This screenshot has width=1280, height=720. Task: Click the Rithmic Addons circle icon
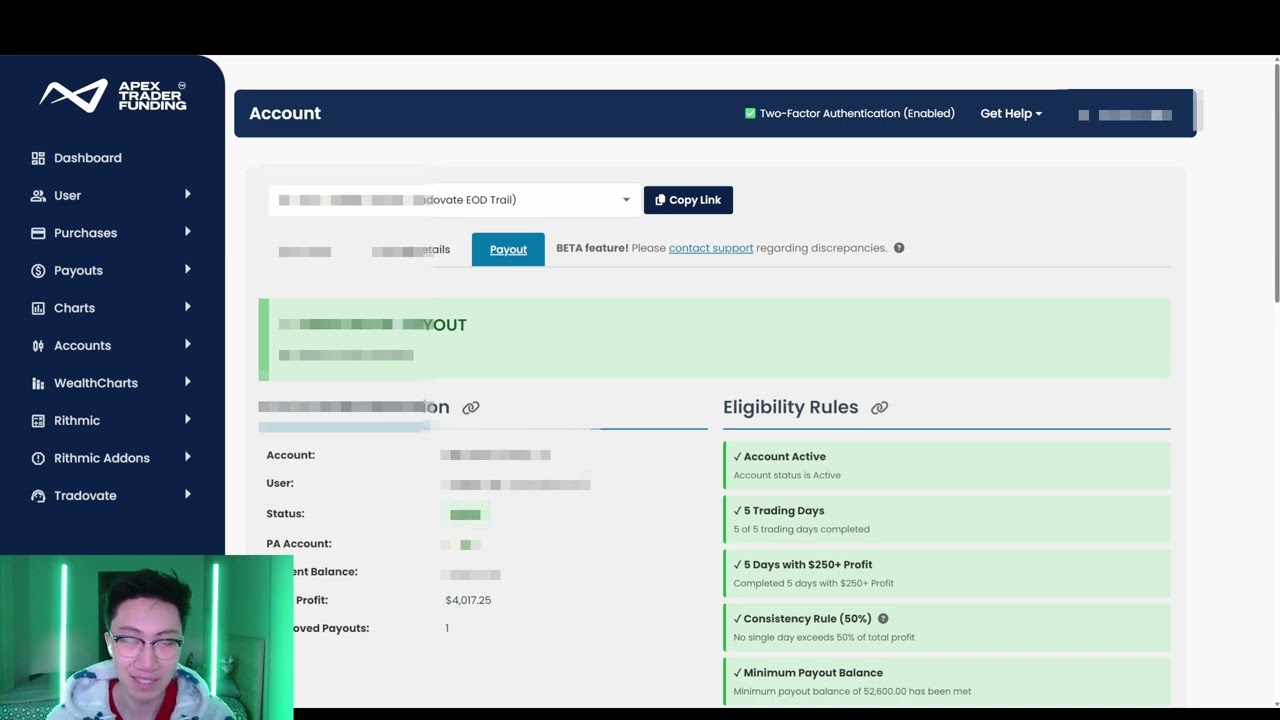pos(38,458)
